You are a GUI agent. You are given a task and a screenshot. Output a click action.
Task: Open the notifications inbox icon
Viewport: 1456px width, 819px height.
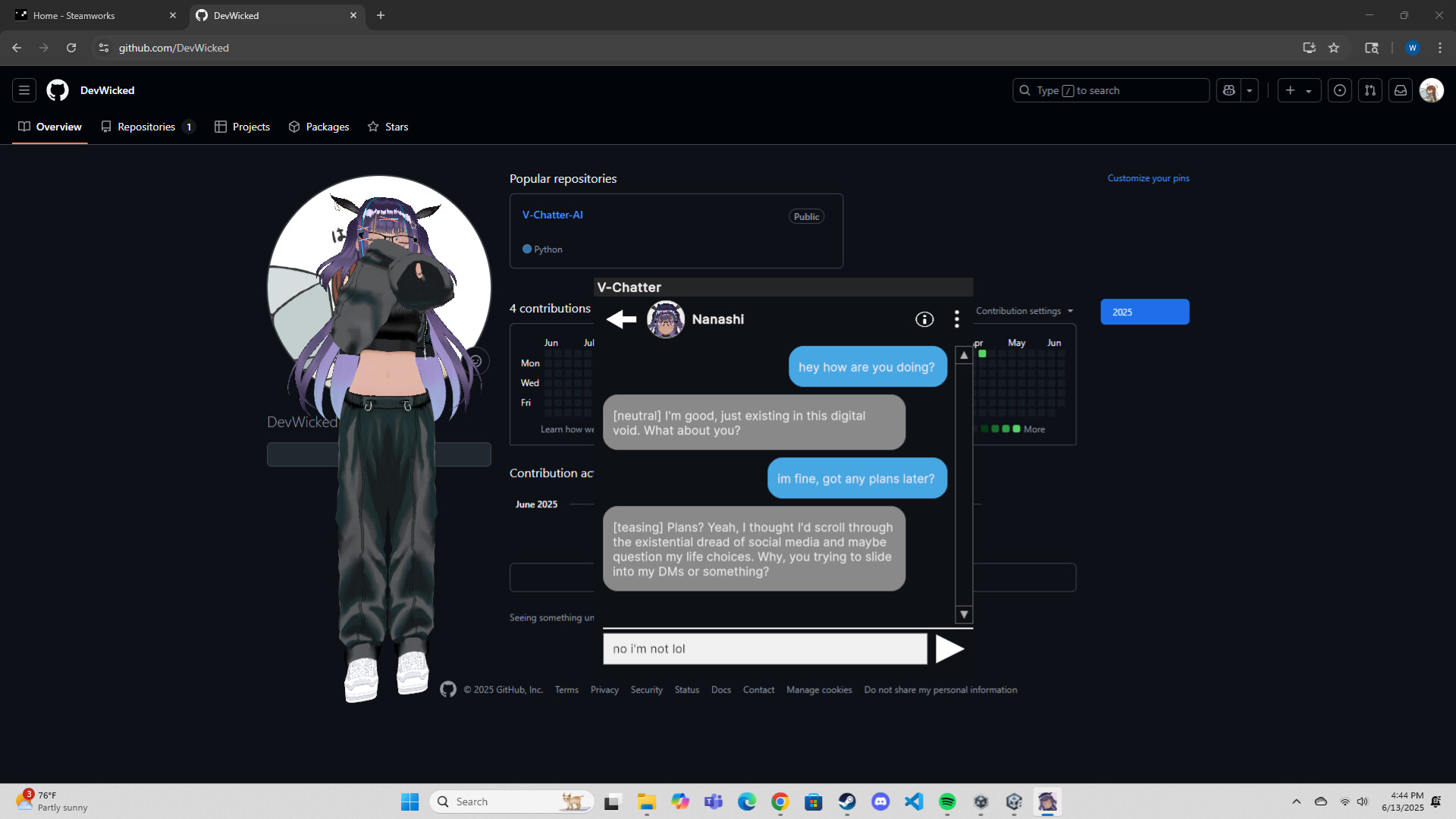point(1401,90)
